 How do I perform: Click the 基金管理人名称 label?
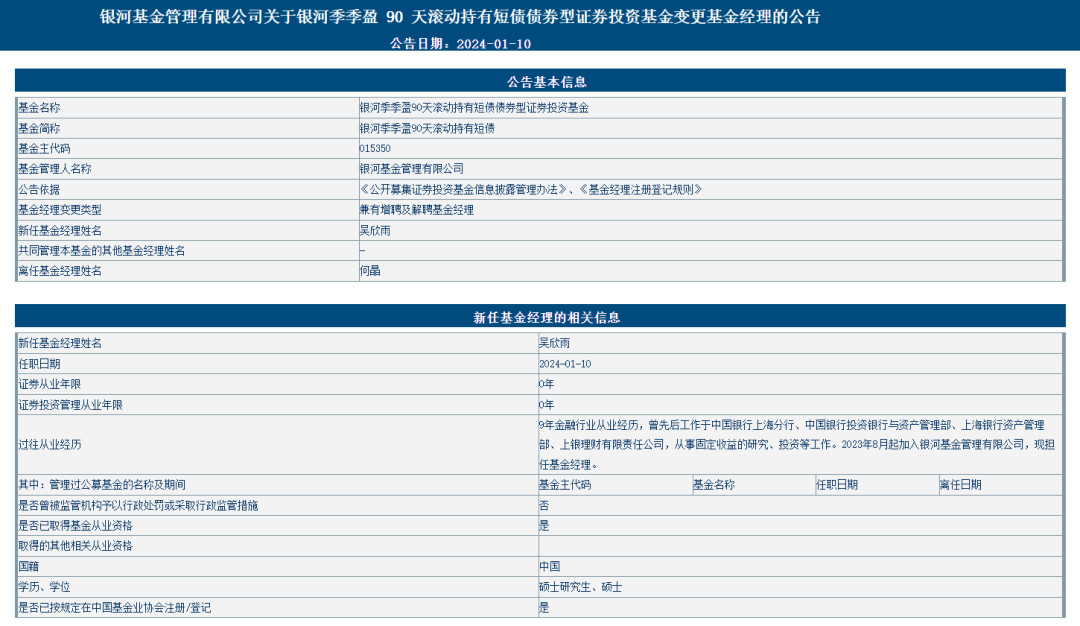point(54,169)
